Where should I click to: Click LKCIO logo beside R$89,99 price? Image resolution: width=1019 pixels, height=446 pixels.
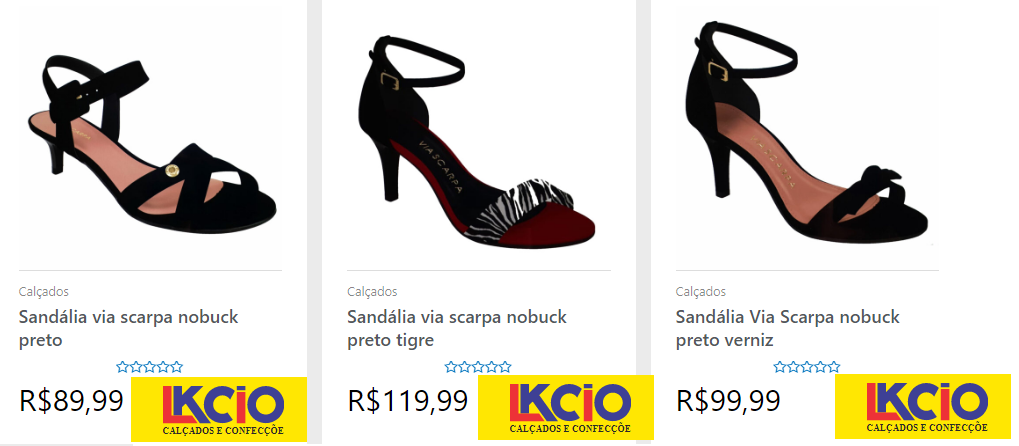[219, 409]
